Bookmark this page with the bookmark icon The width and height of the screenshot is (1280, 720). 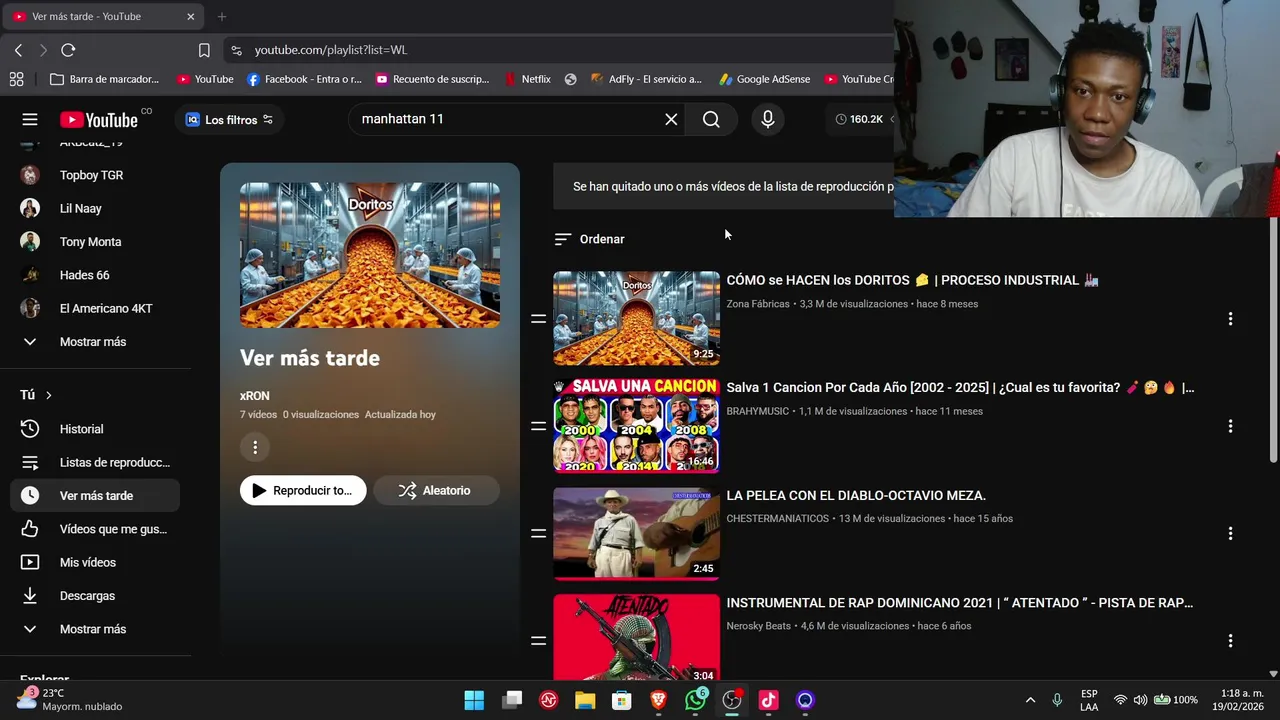click(x=204, y=50)
